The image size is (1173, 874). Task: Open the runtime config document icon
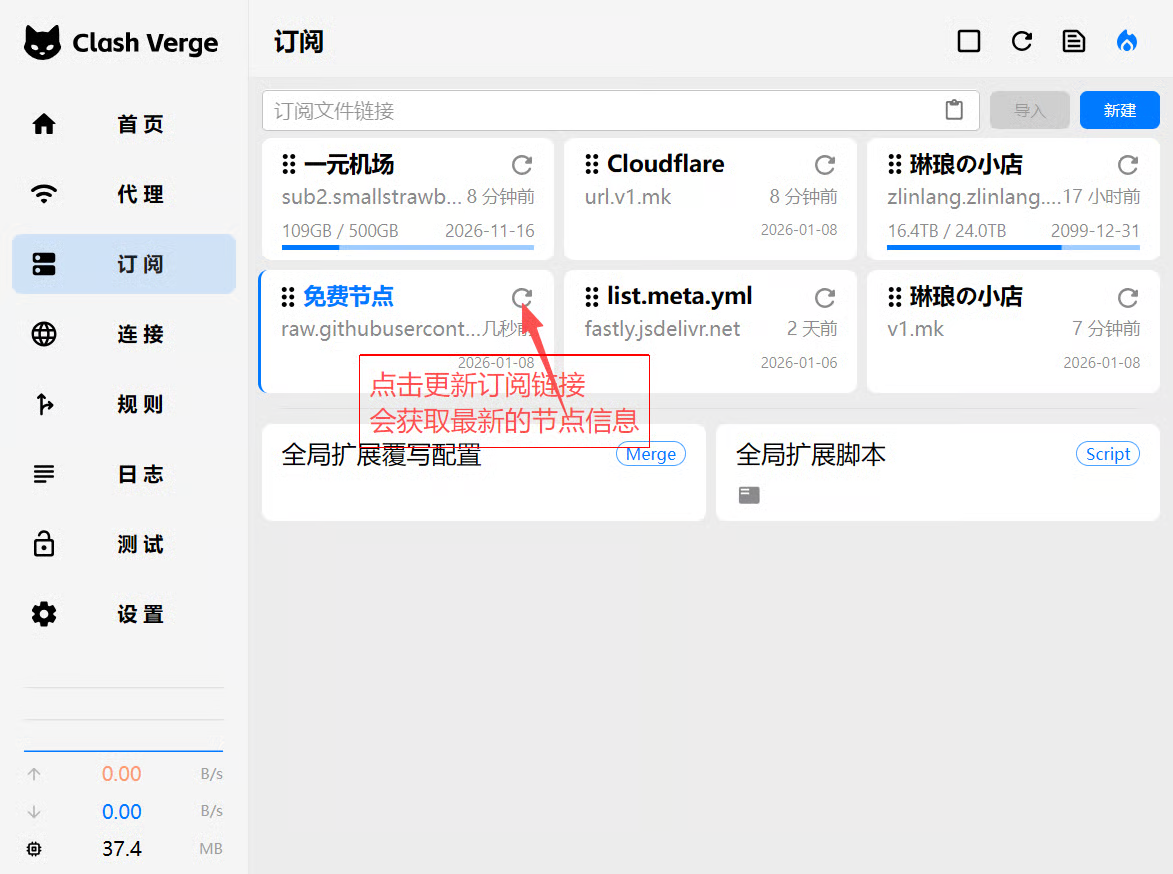[1074, 41]
